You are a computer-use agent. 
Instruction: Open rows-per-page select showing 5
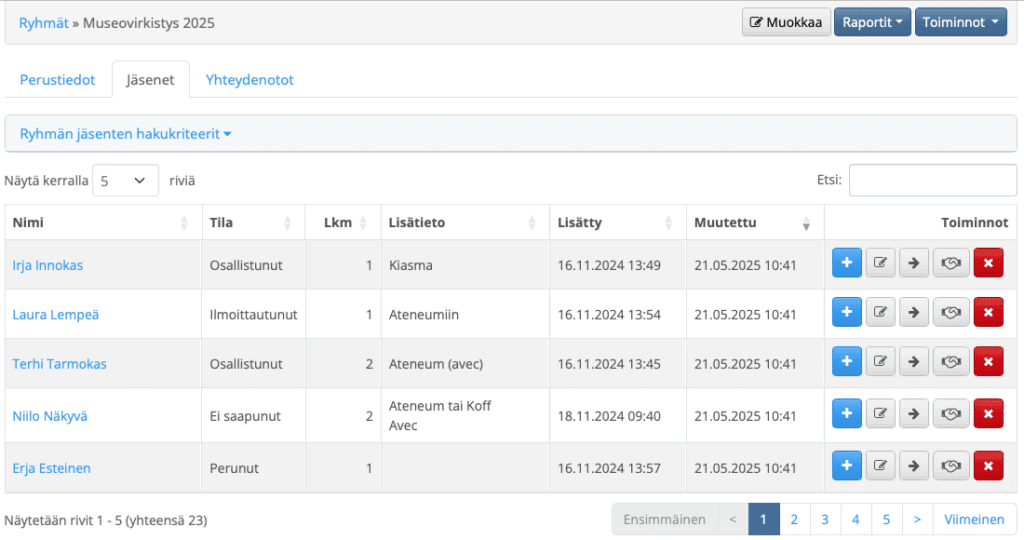tap(125, 181)
